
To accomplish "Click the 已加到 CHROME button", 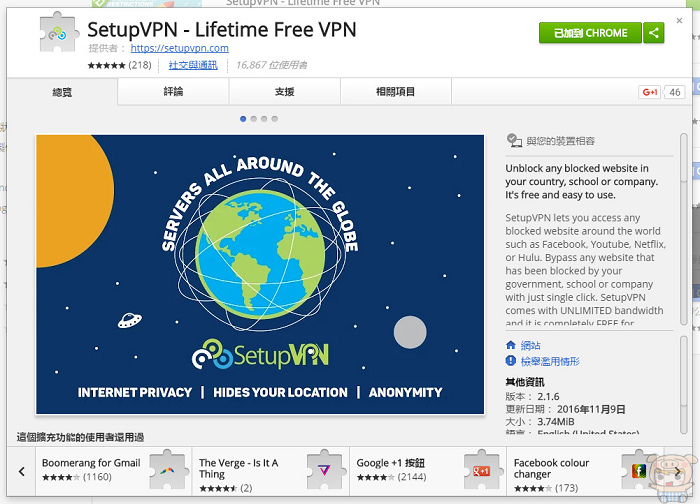I will coord(590,33).
